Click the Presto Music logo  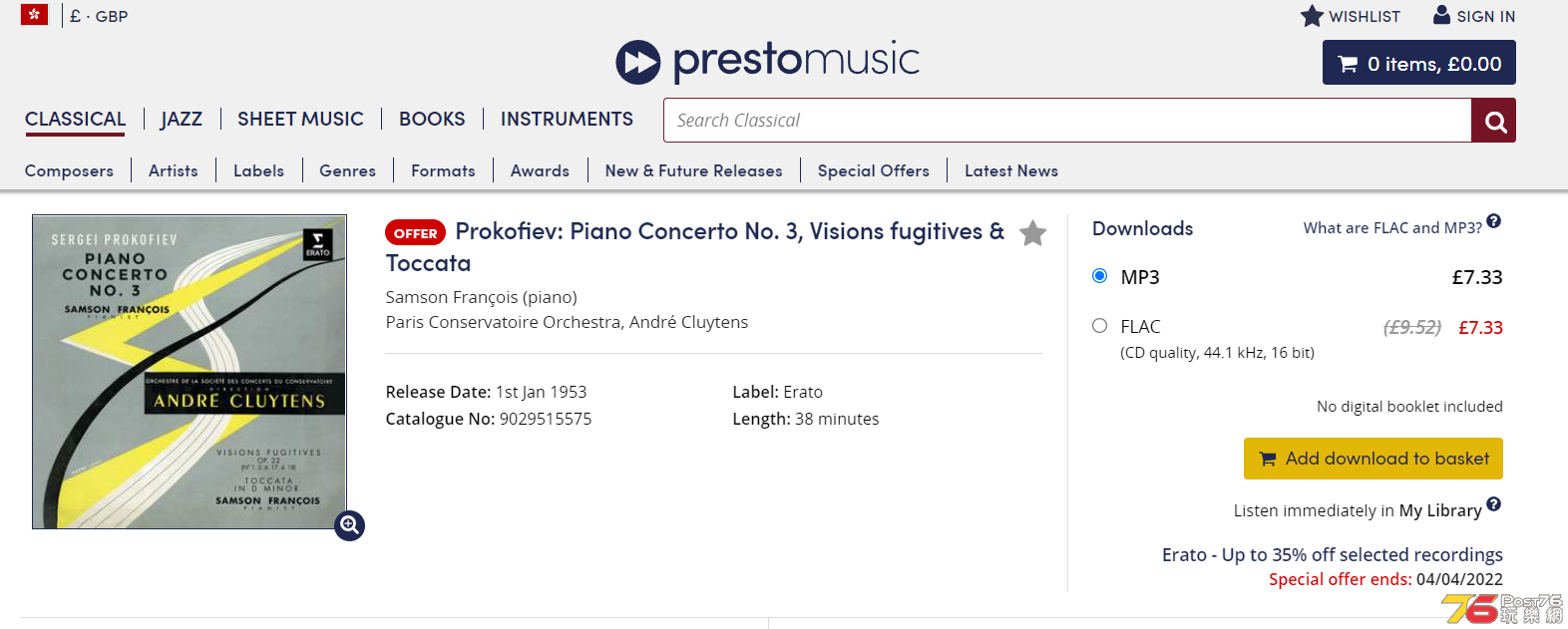(767, 62)
